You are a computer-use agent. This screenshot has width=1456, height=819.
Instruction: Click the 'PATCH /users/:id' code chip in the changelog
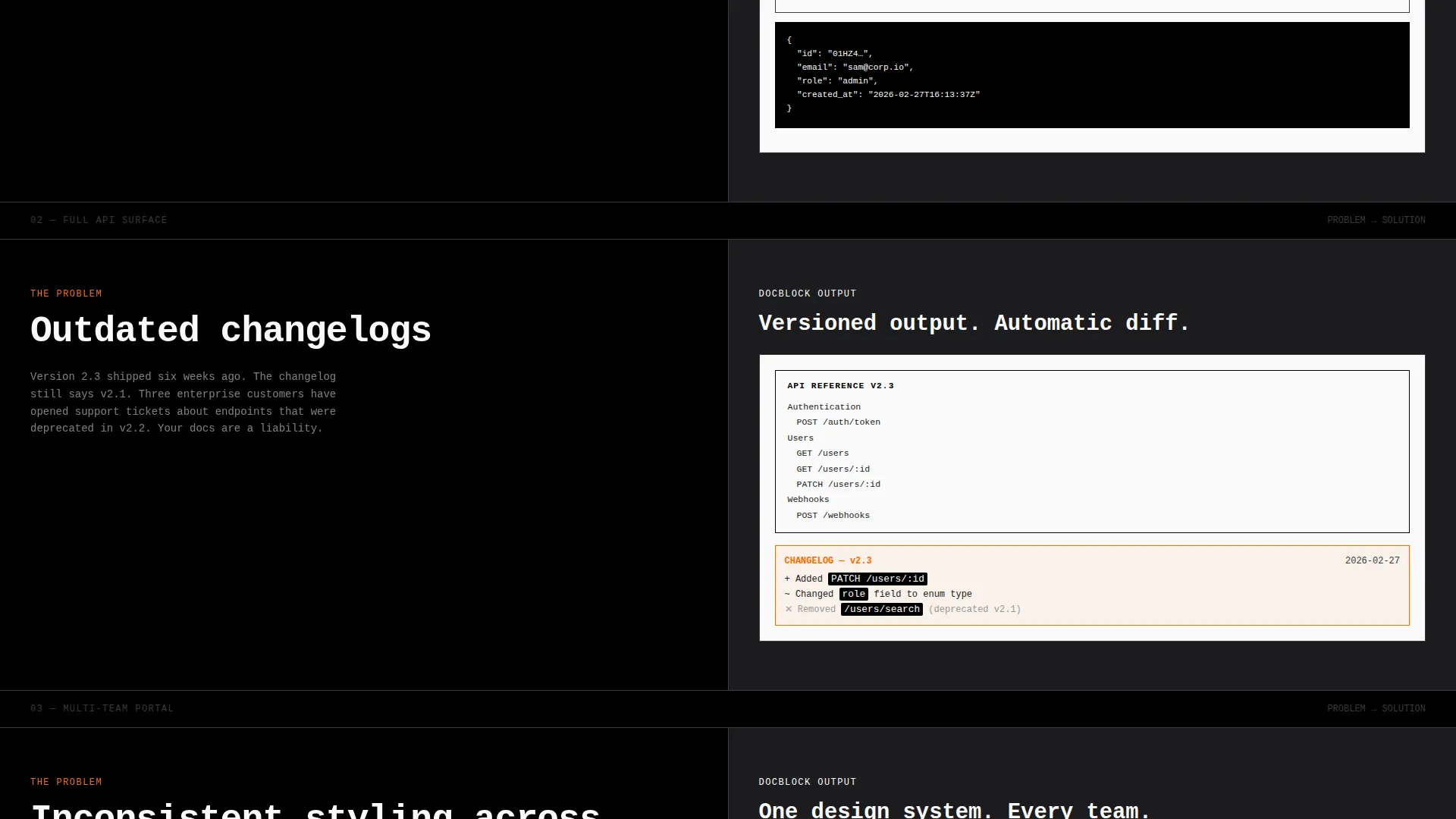[x=877, y=579]
